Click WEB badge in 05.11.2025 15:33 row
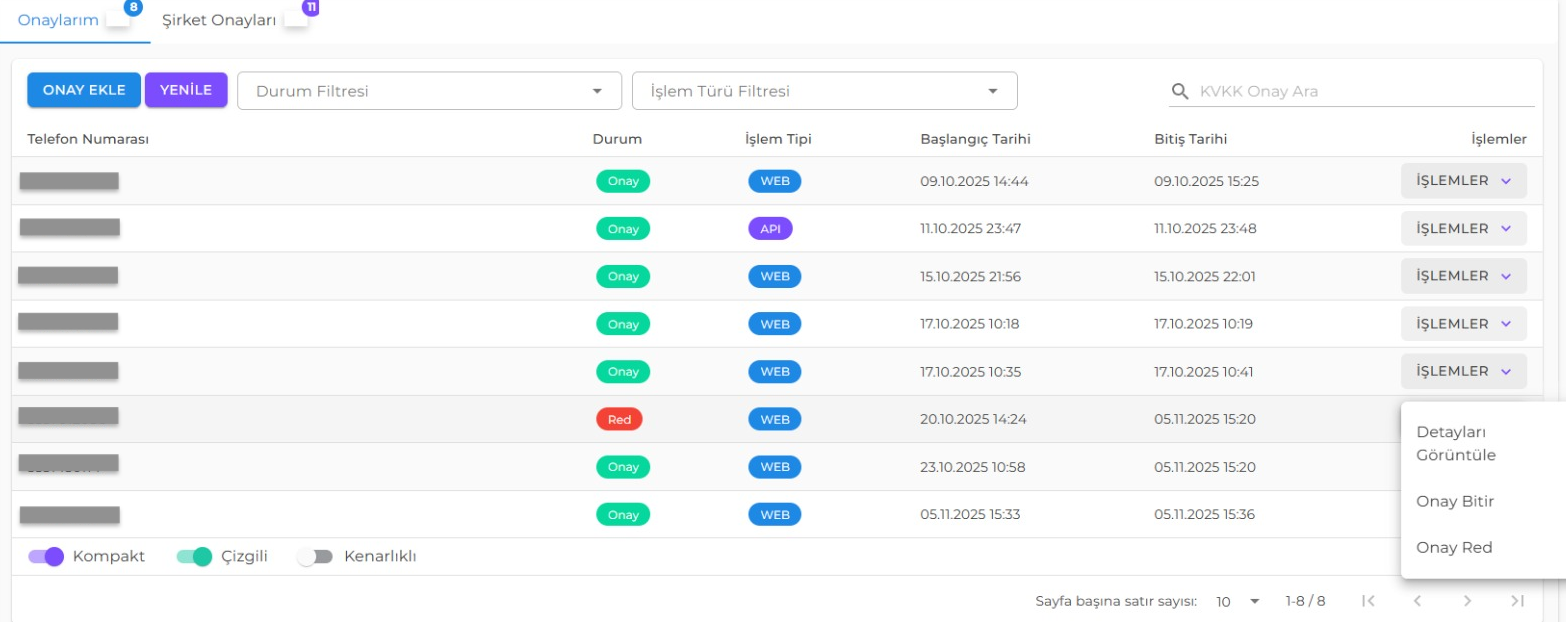 [x=775, y=515]
